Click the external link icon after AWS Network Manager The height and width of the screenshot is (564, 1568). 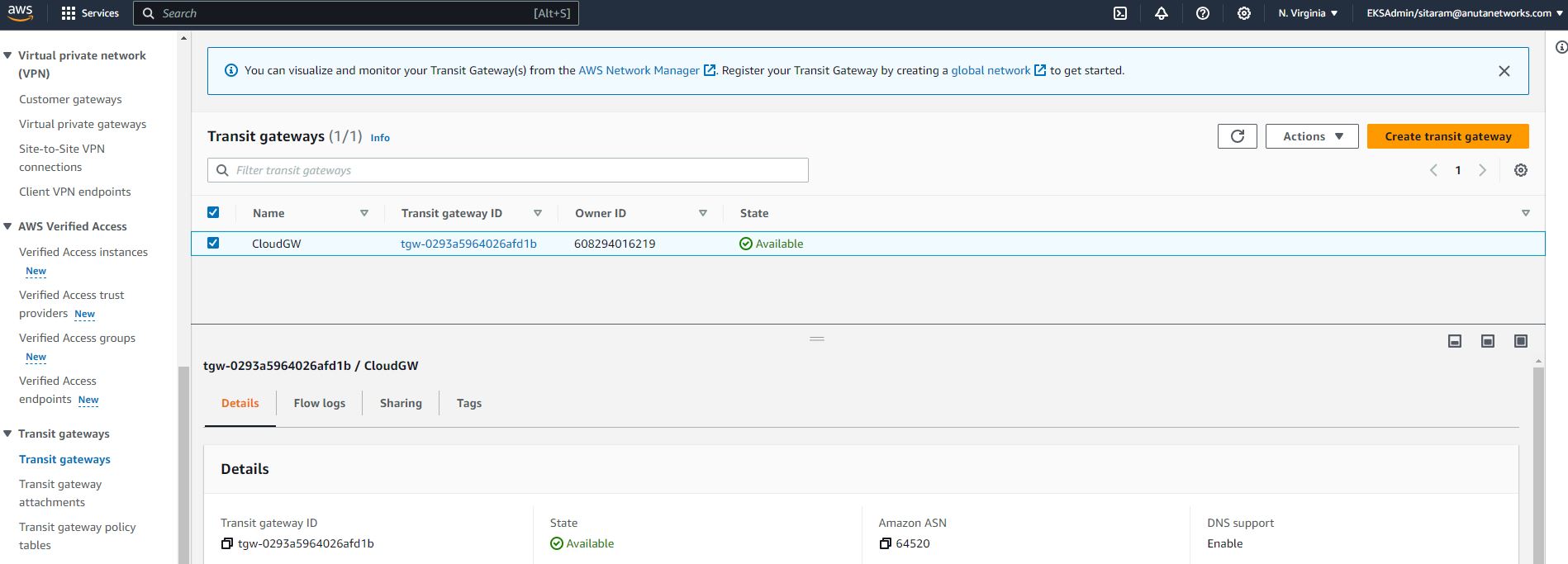pos(710,71)
